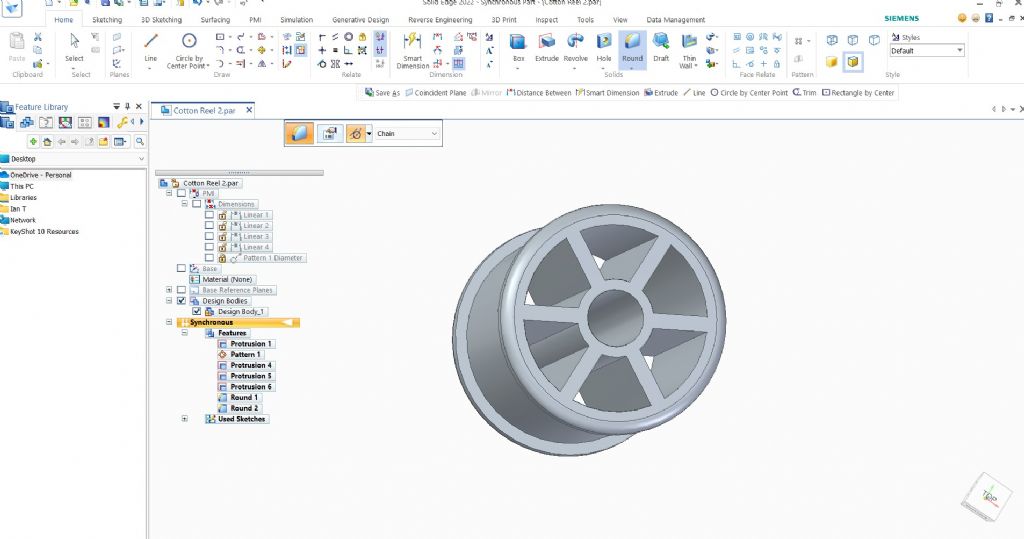
Task: Switch to the Sketching ribbon tab
Action: (x=106, y=19)
